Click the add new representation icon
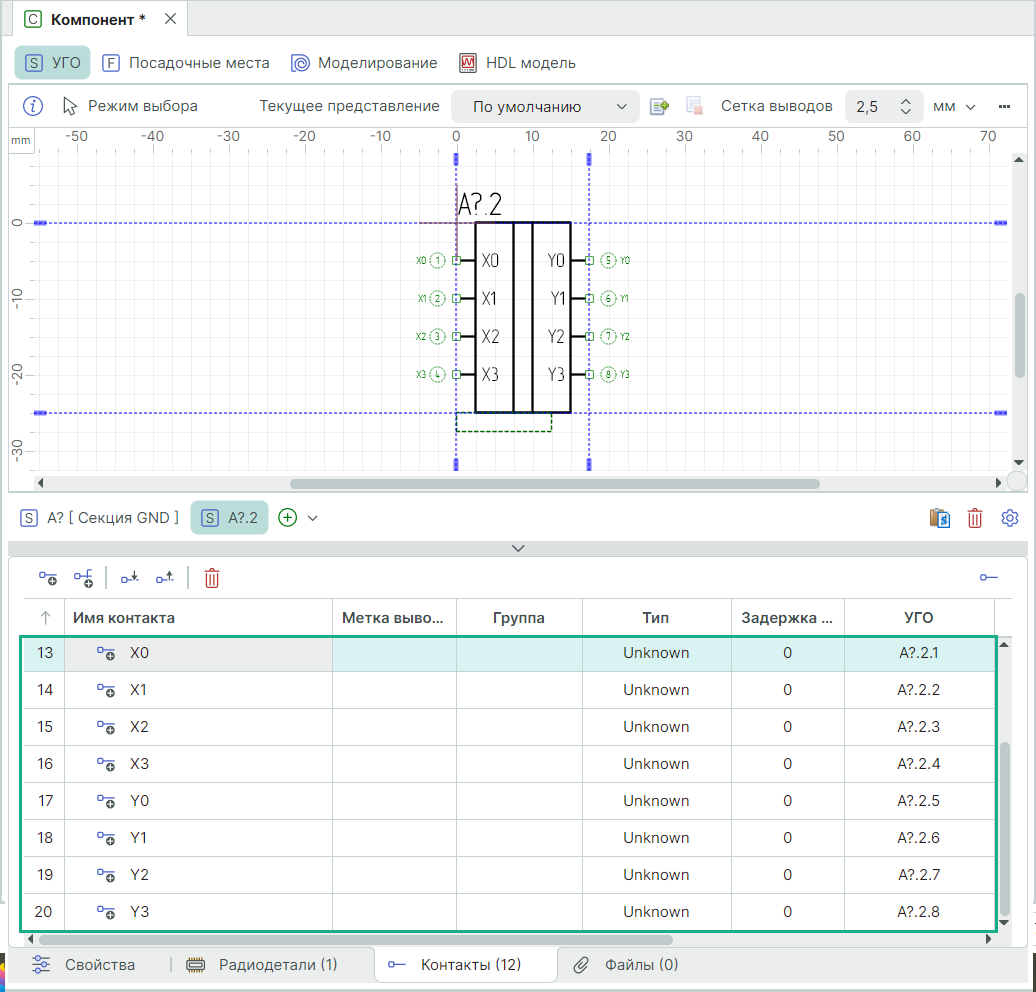The image size is (1036, 992). tap(659, 106)
